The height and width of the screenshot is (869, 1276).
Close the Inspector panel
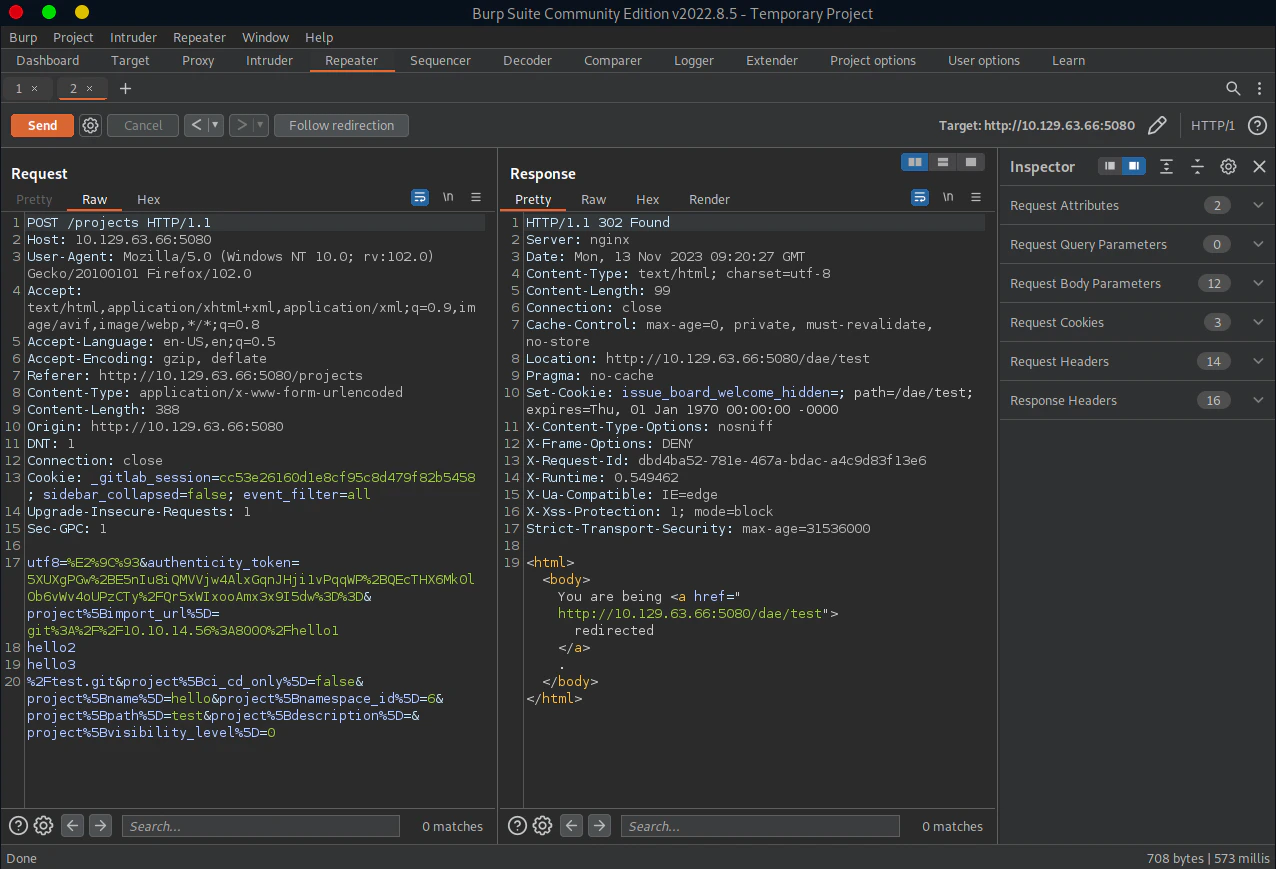coord(1259,166)
